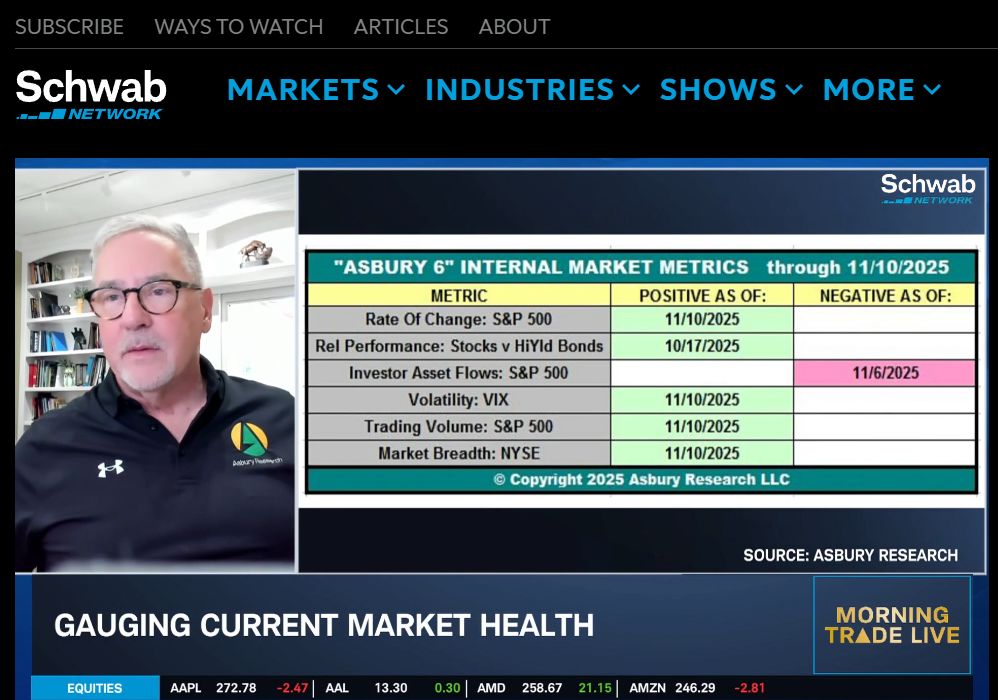Click the pink 11/6/2025 negative cell
Image resolution: width=998 pixels, height=700 pixels.
[884, 373]
